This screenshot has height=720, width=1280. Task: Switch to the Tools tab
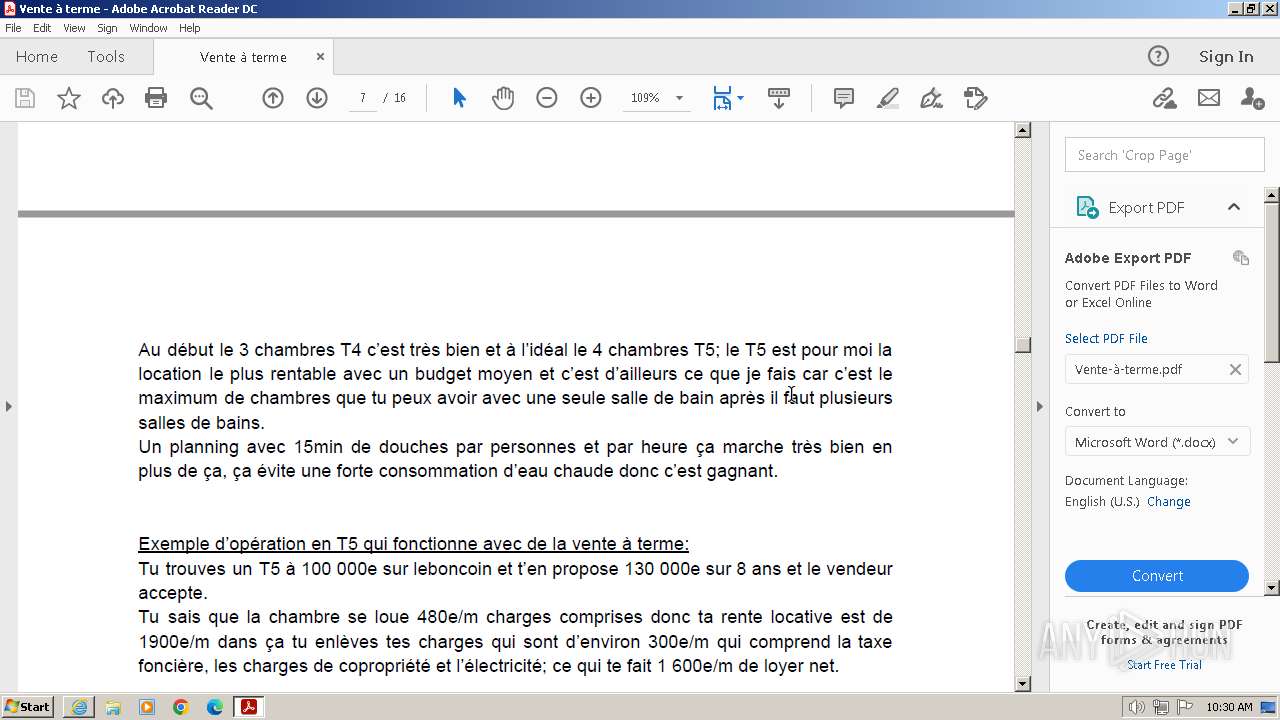(x=106, y=57)
